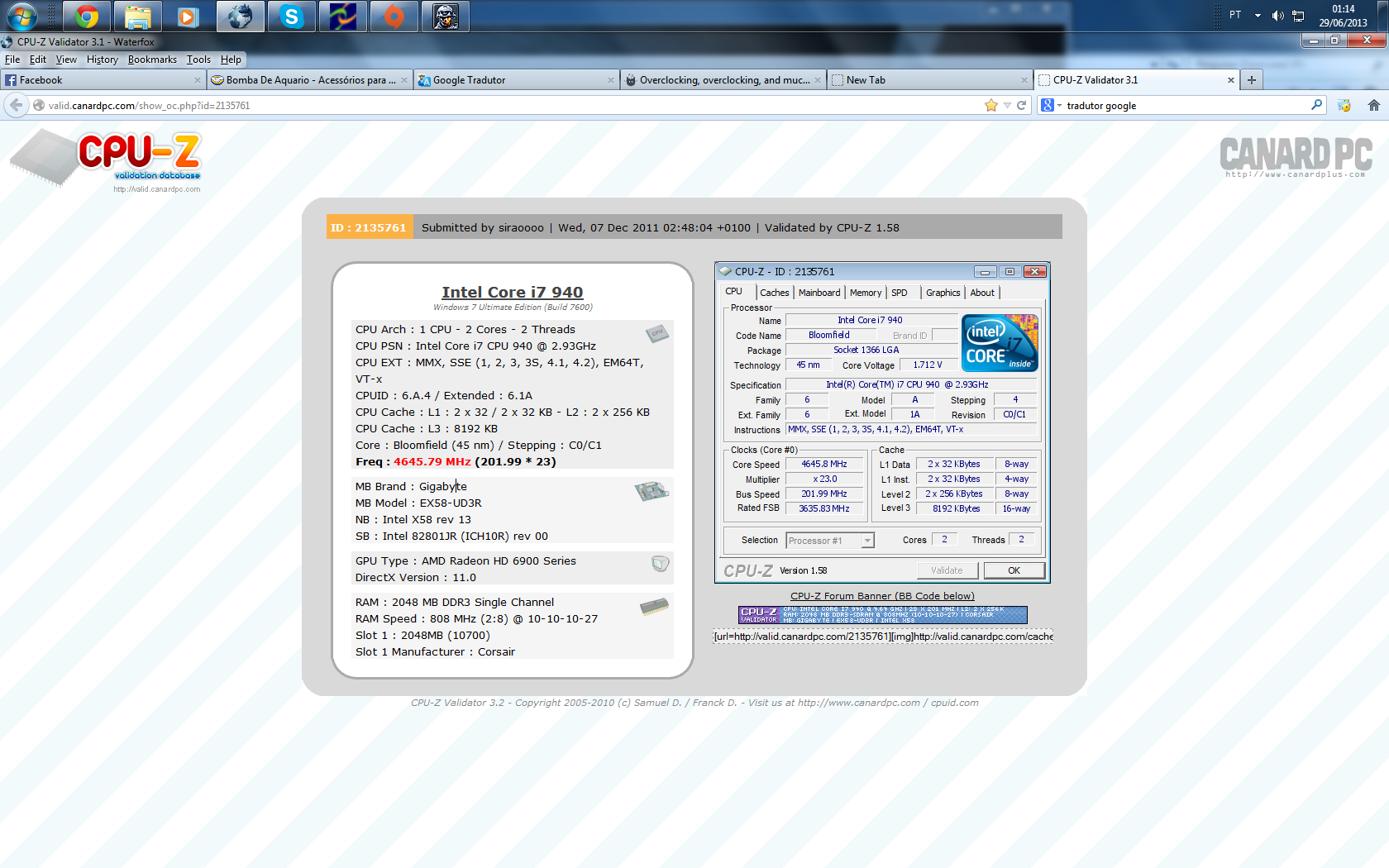Image resolution: width=1389 pixels, height=868 pixels.
Task: Open the History menu
Action: [103, 60]
